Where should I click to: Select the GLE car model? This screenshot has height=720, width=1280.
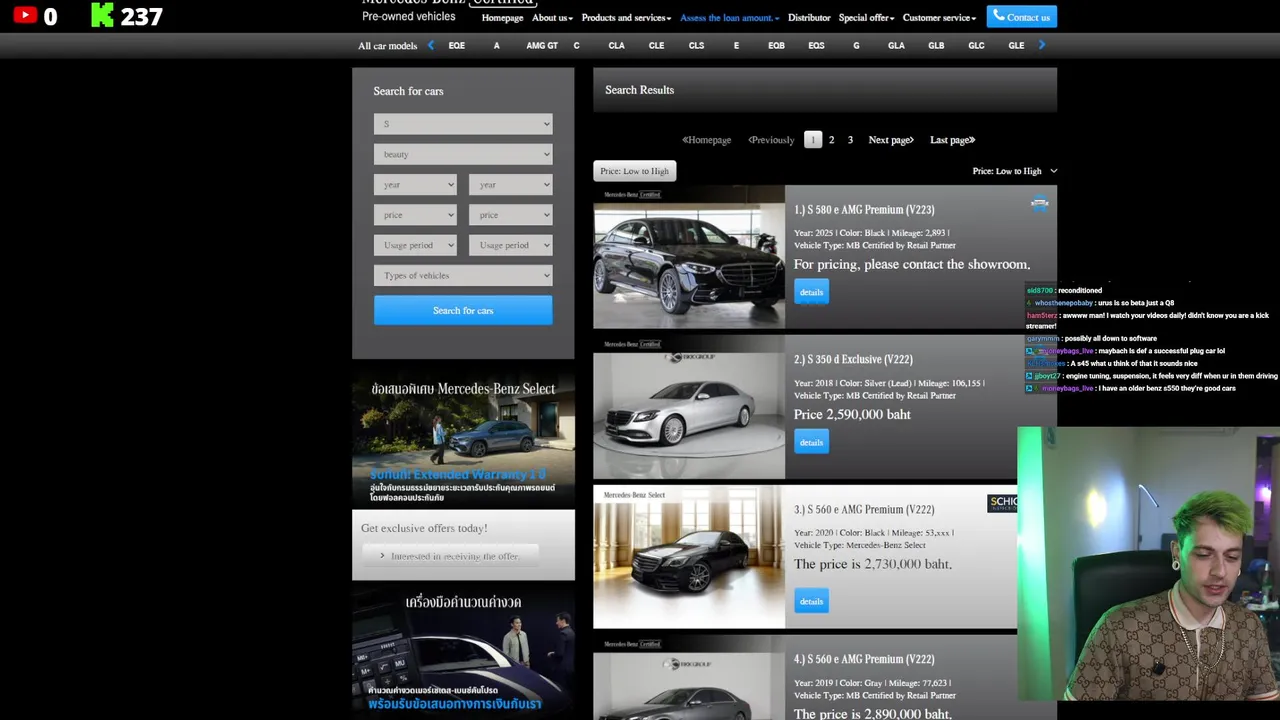coord(1016,46)
